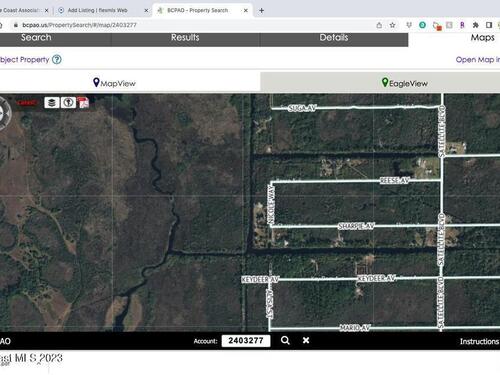Click the topmost SATELLITE BLVD label
Screen dimensions: 500x375
coord(442,131)
